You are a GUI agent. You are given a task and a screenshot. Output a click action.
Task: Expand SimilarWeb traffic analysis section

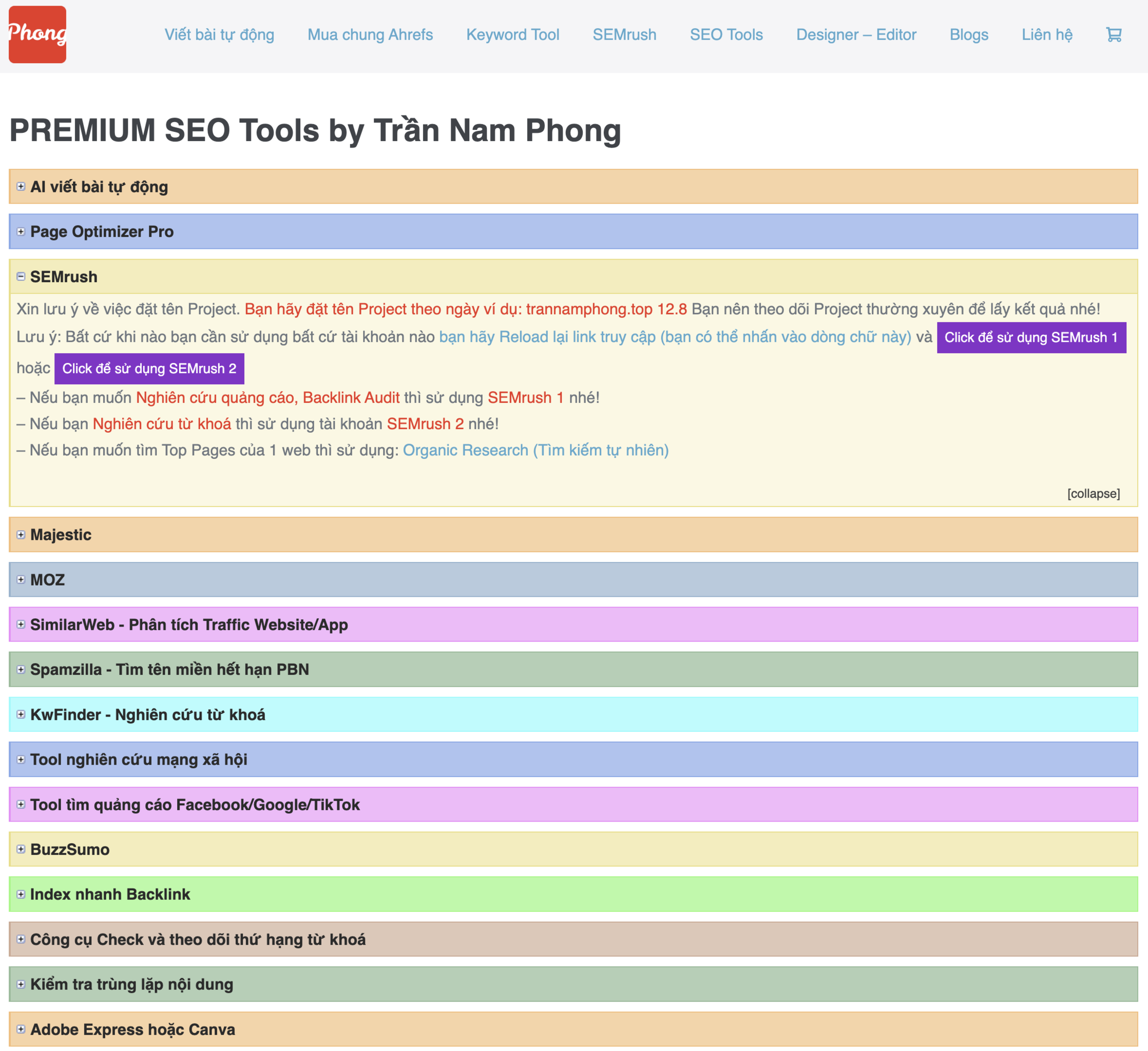(573, 625)
